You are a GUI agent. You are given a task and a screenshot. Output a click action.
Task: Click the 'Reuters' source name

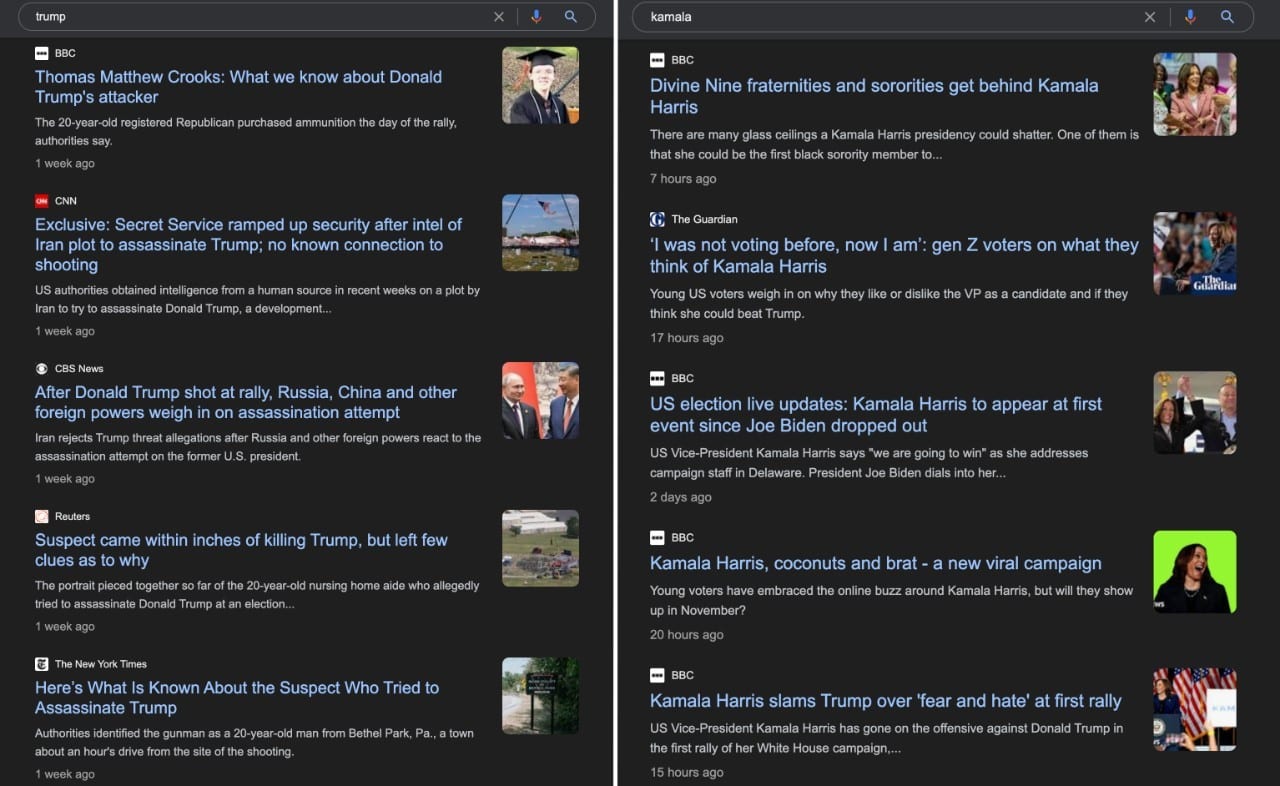pos(72,517)
